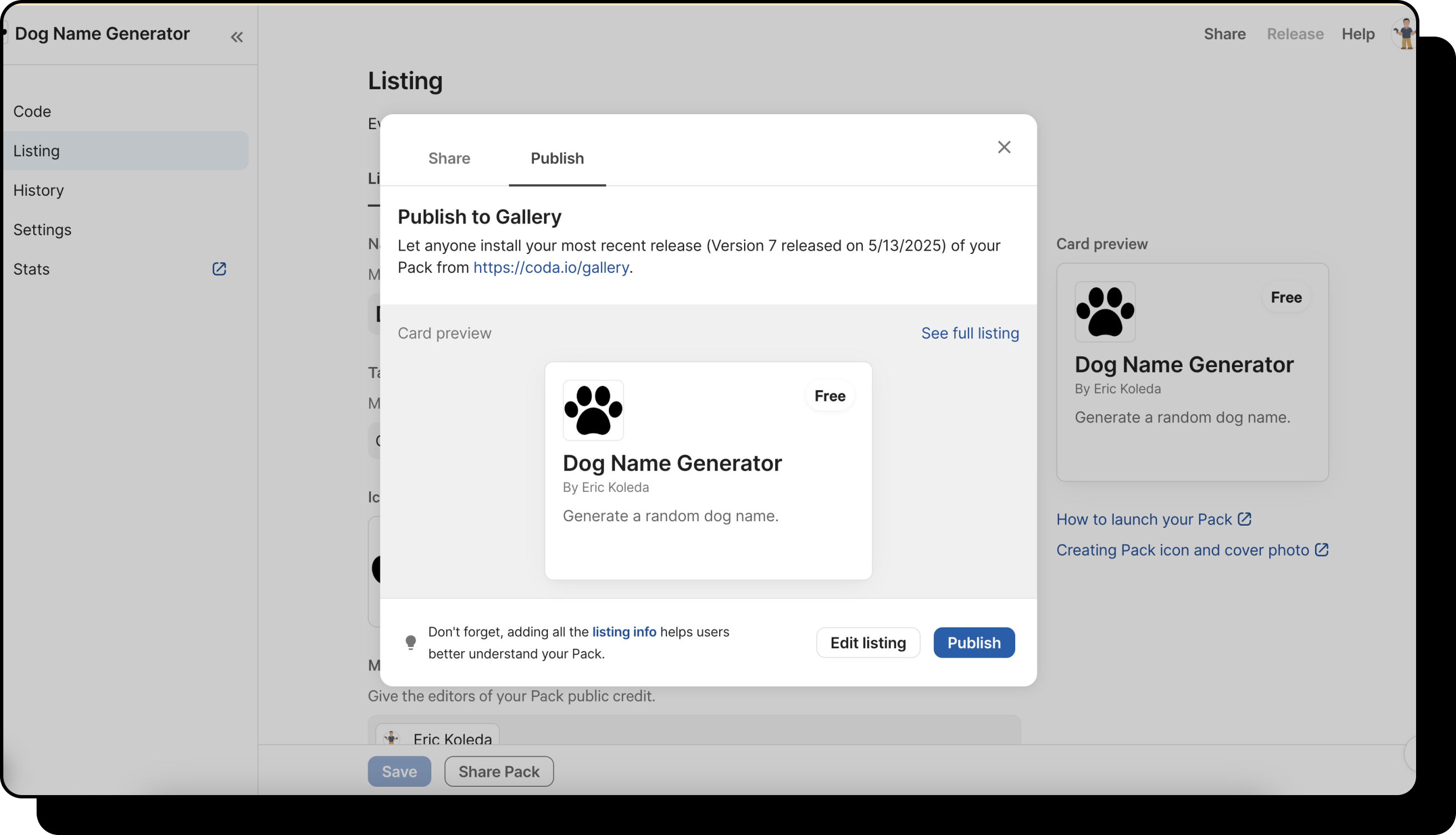Open History in the sidebar
Screen dimensions: 1456x835
38,190
